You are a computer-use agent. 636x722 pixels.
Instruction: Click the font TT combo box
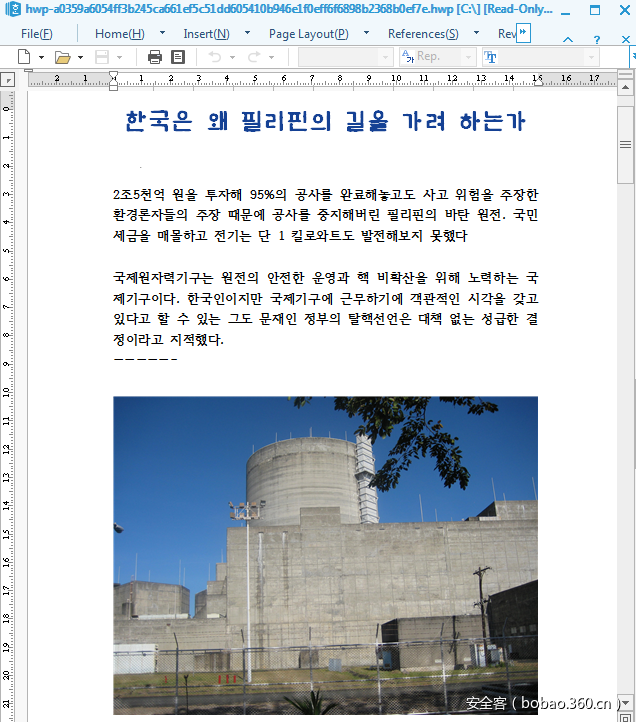point(541,57)
